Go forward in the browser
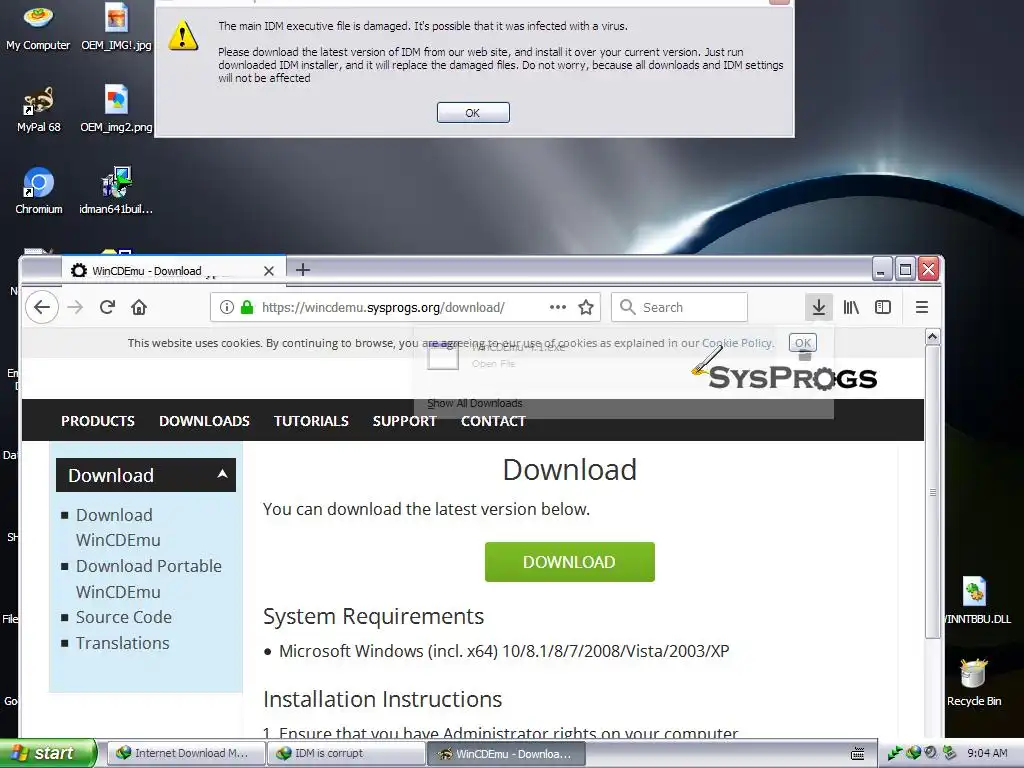Viewport: 1024px width, 768px height. tap(75, 307)
